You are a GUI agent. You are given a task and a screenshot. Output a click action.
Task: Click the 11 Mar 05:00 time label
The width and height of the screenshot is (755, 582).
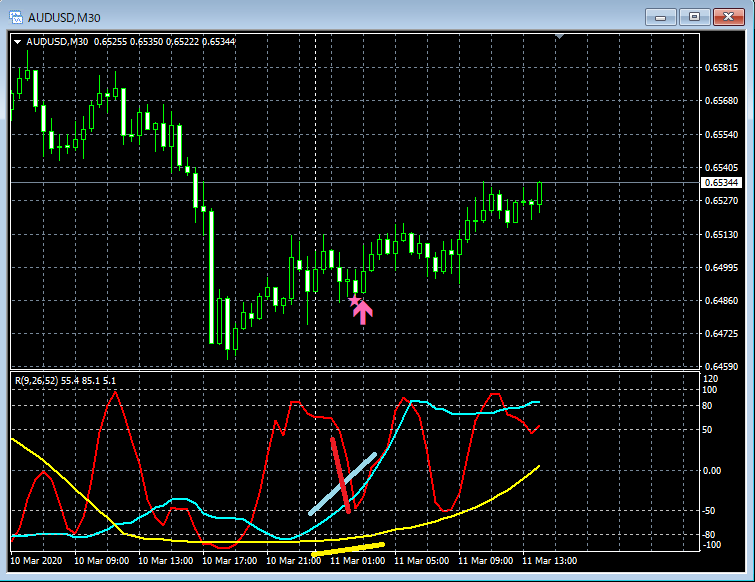(x=422, y=561)
